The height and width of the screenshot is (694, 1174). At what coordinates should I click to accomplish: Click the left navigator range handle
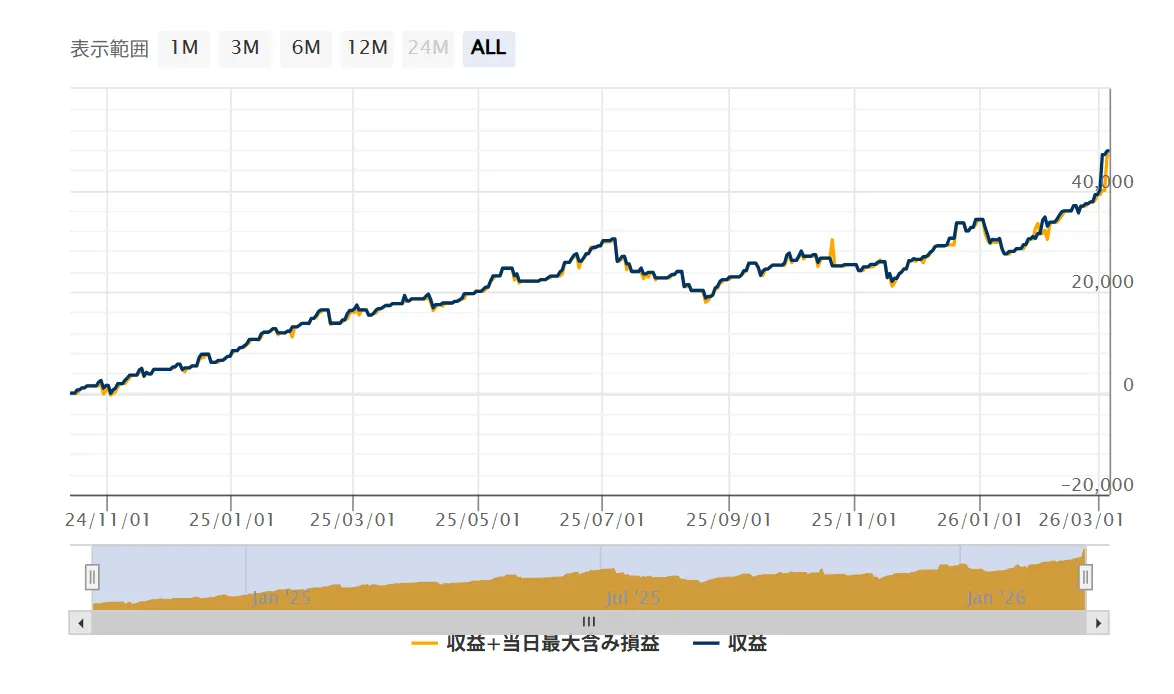pos(92,577)
